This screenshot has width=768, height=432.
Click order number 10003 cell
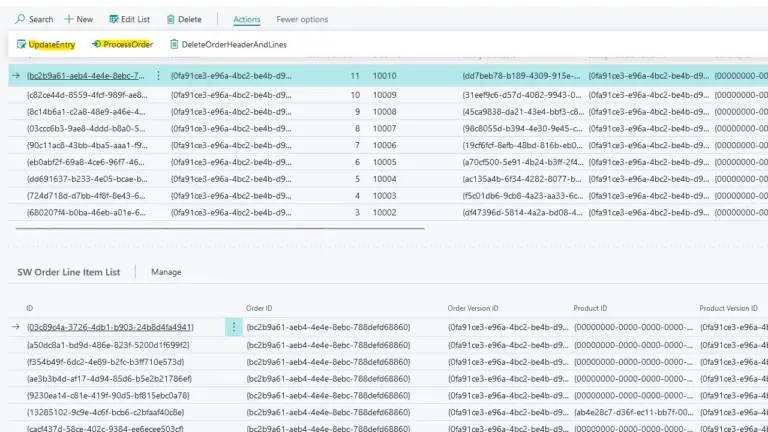(x=384, y=195)
